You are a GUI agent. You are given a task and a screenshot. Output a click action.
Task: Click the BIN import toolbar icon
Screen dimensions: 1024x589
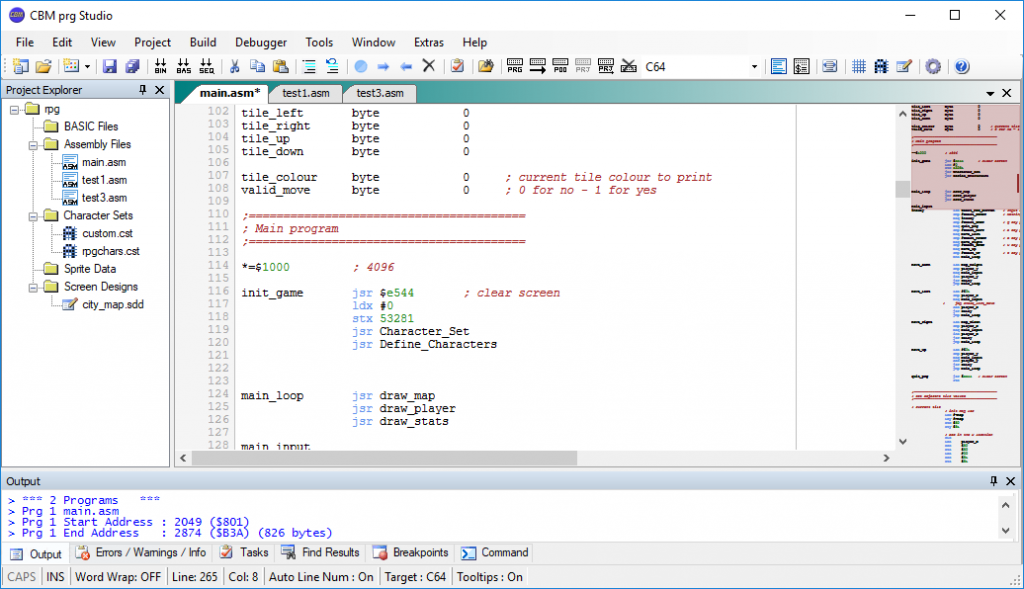point(160,67)
